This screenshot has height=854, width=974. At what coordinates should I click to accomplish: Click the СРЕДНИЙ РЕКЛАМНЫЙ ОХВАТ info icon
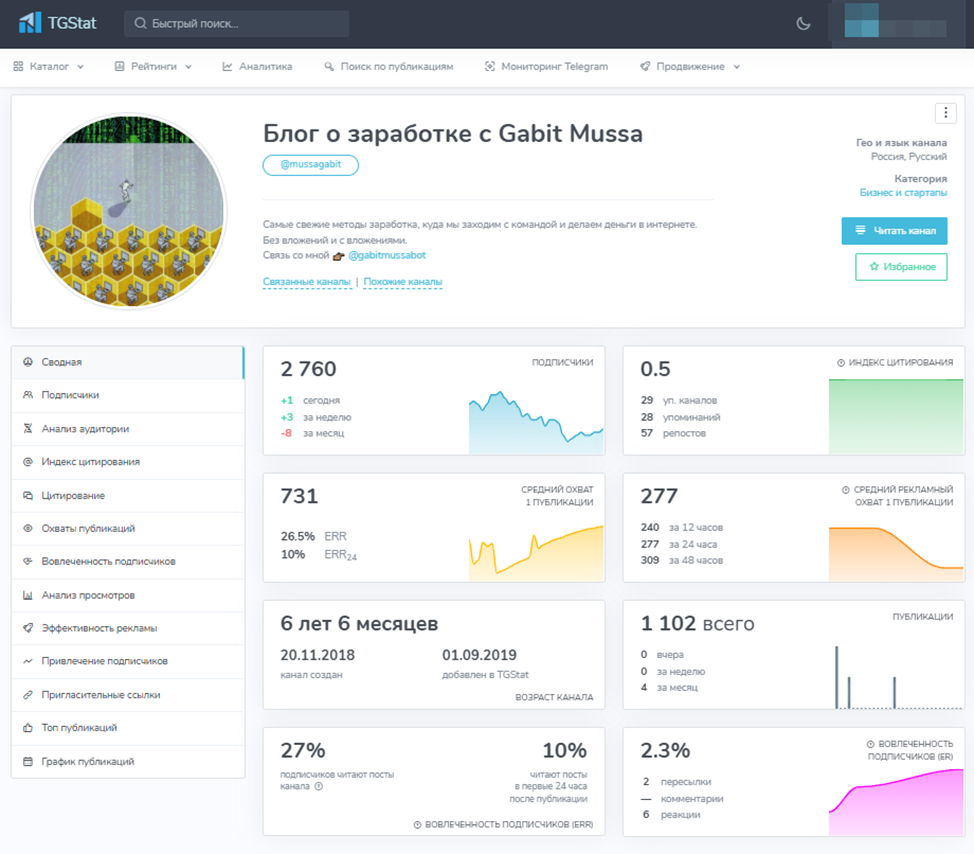(x=845, y=489)
